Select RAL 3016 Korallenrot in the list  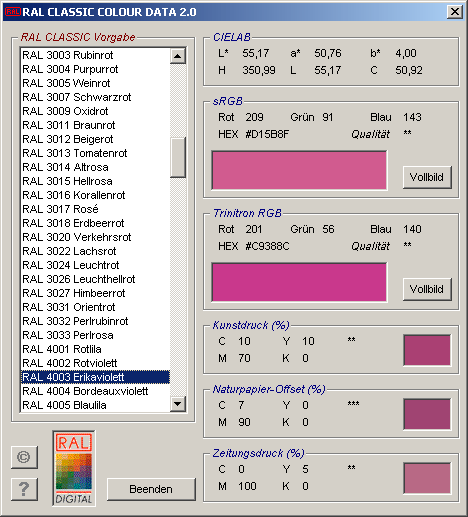(95, 195)
